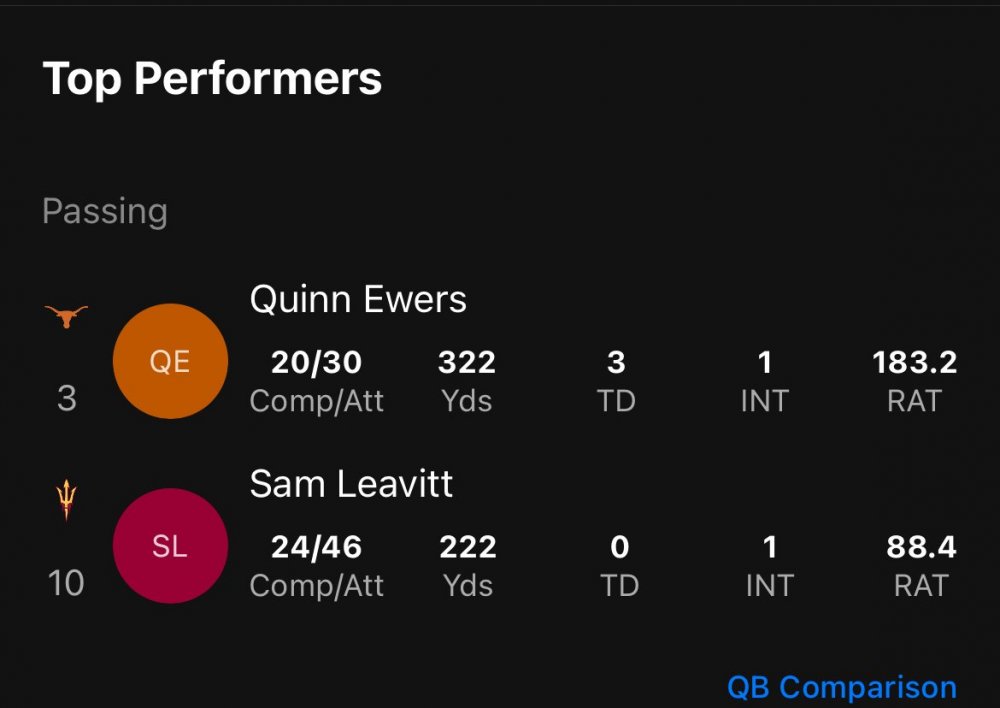This screenshot has width=1000, height=708.
Task: Select Quinn Ewers player name
Action: [x=358, y=299]
